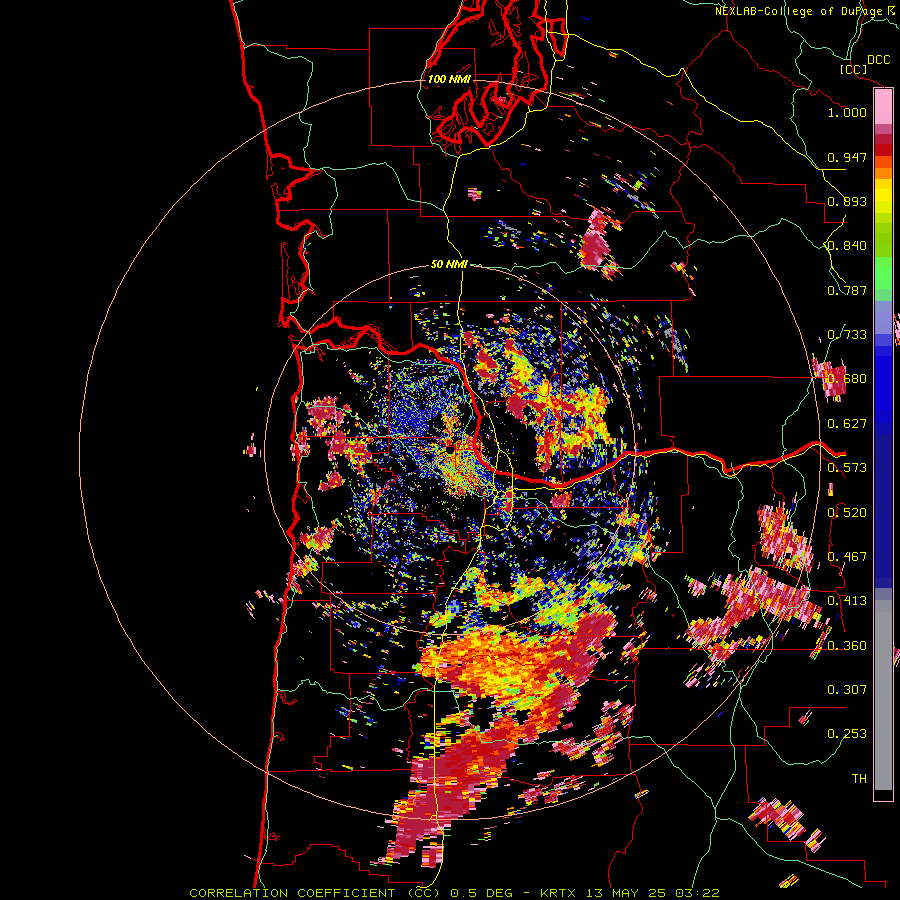Click the 1.000 color scale value
The image size is (900, 900).
pos(847,112)
